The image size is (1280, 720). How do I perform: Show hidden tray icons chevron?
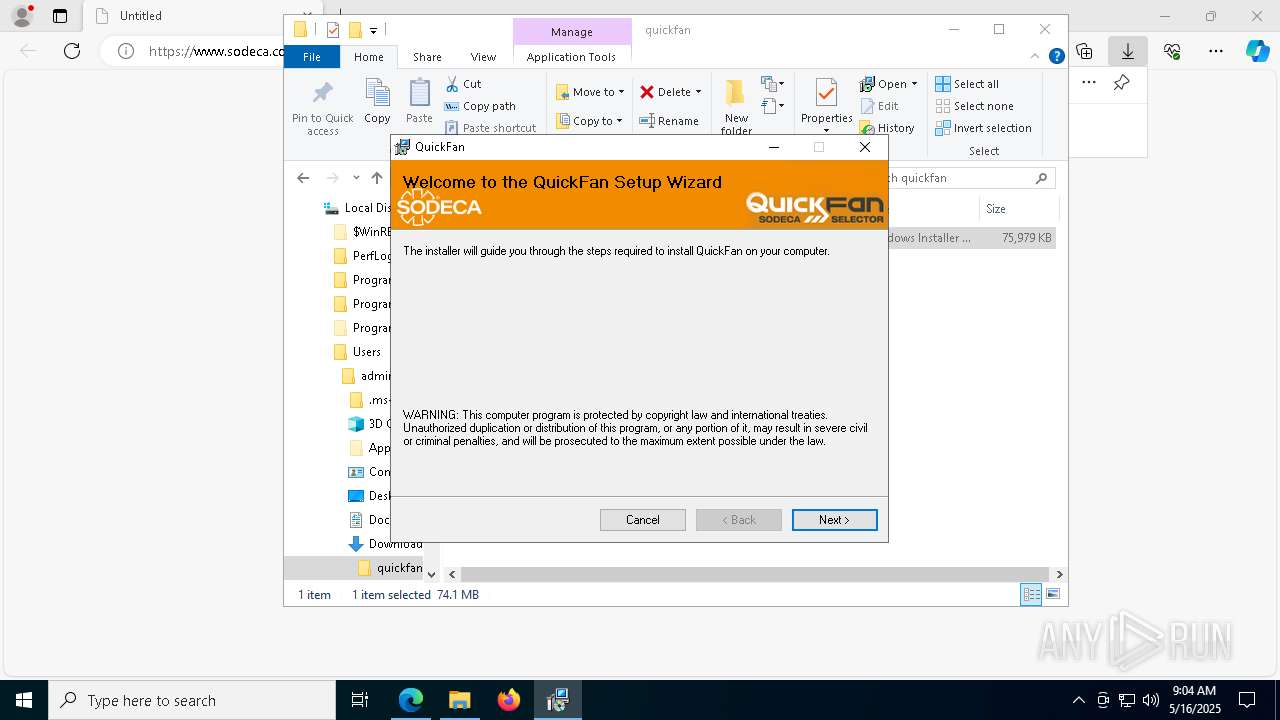(x=1078, y=700)
